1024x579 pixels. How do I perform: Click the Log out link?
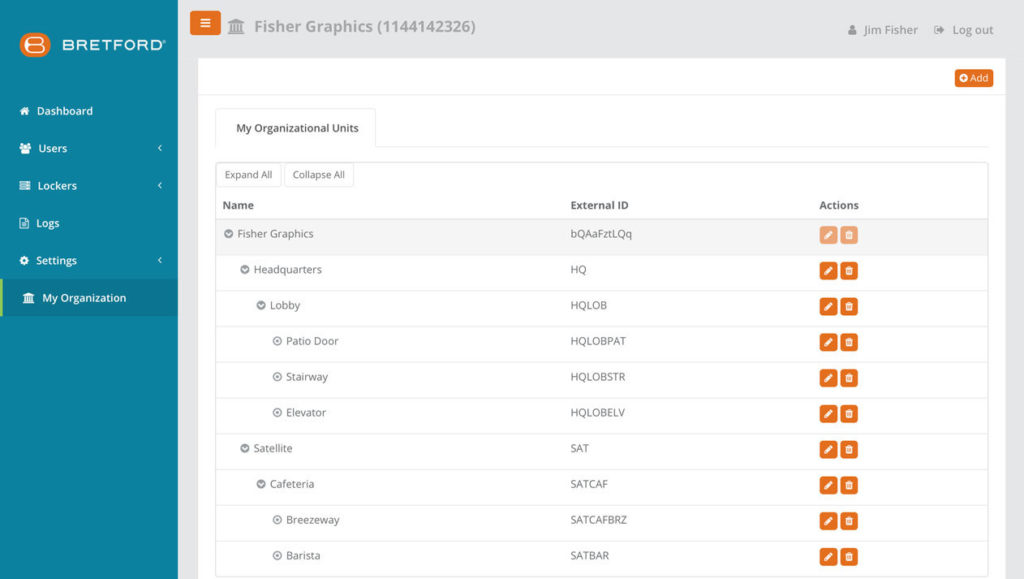pos(964,30)
